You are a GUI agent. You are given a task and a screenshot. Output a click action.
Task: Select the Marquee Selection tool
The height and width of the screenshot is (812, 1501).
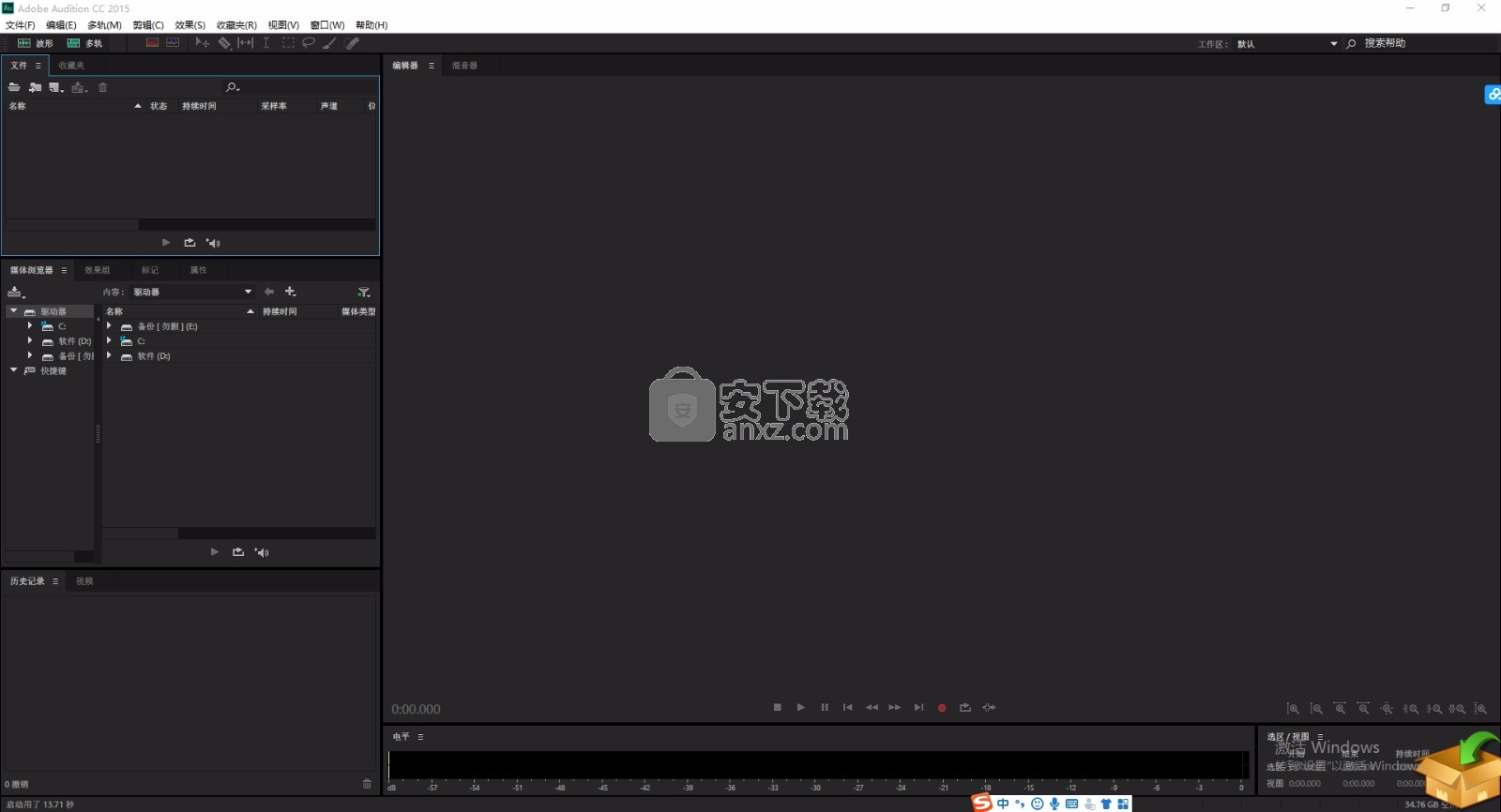point(288,43)
